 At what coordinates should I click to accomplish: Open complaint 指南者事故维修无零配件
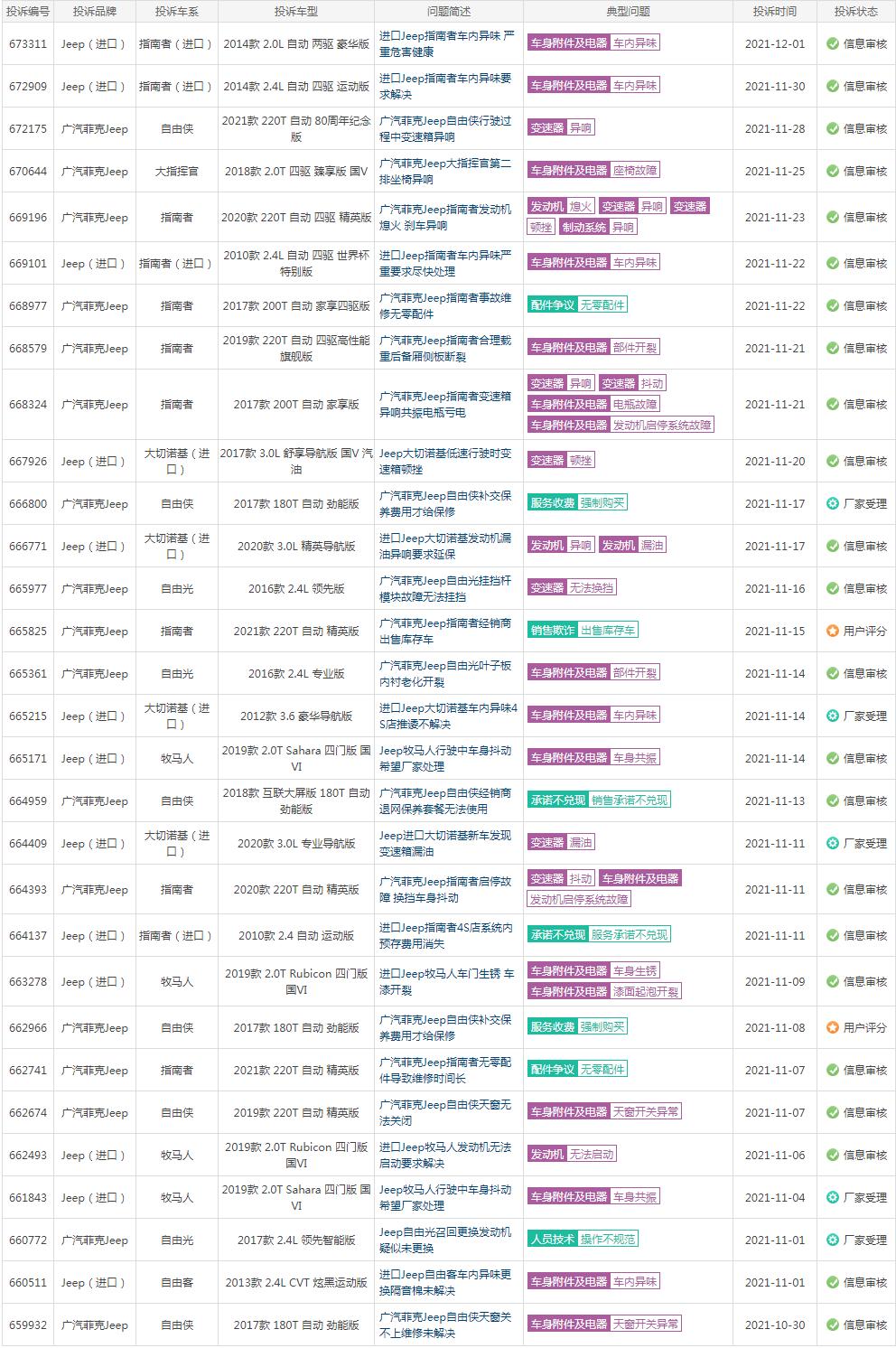coord(446,305)
